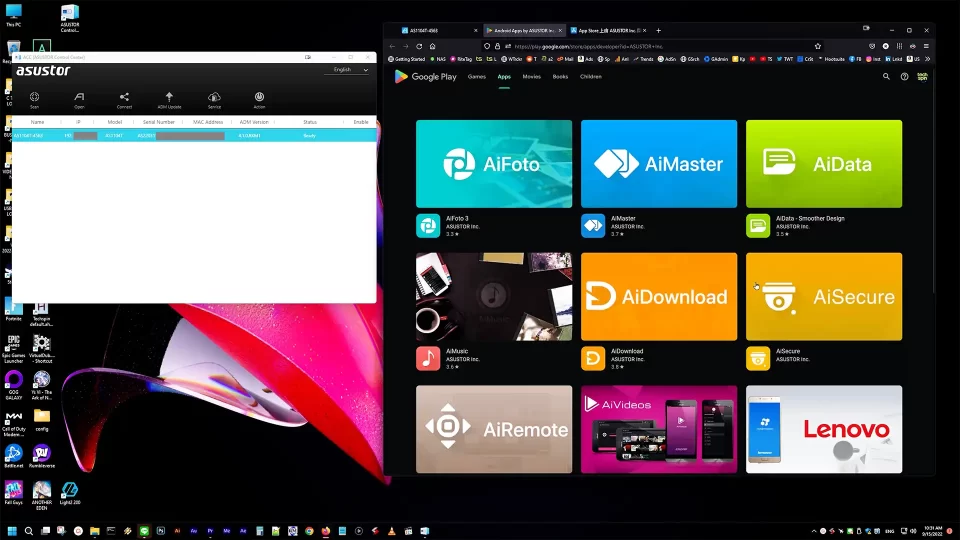Click the Google Play search magnifier icon
960x540 pixels.
pos(886,76)
